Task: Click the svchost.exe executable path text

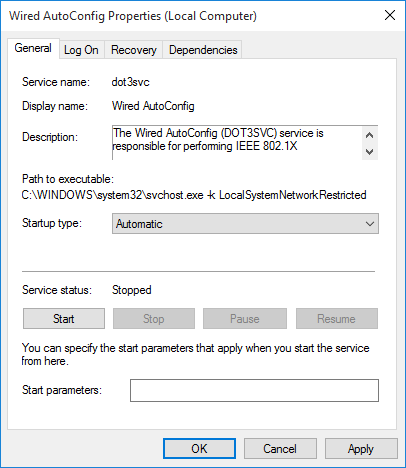Action: [x=194, y=195]
